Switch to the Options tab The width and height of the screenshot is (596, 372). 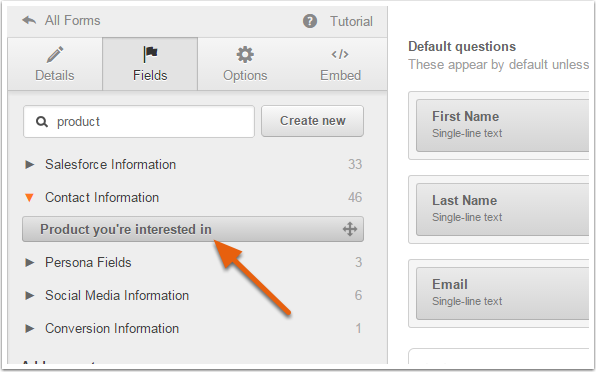pos(245,64)
